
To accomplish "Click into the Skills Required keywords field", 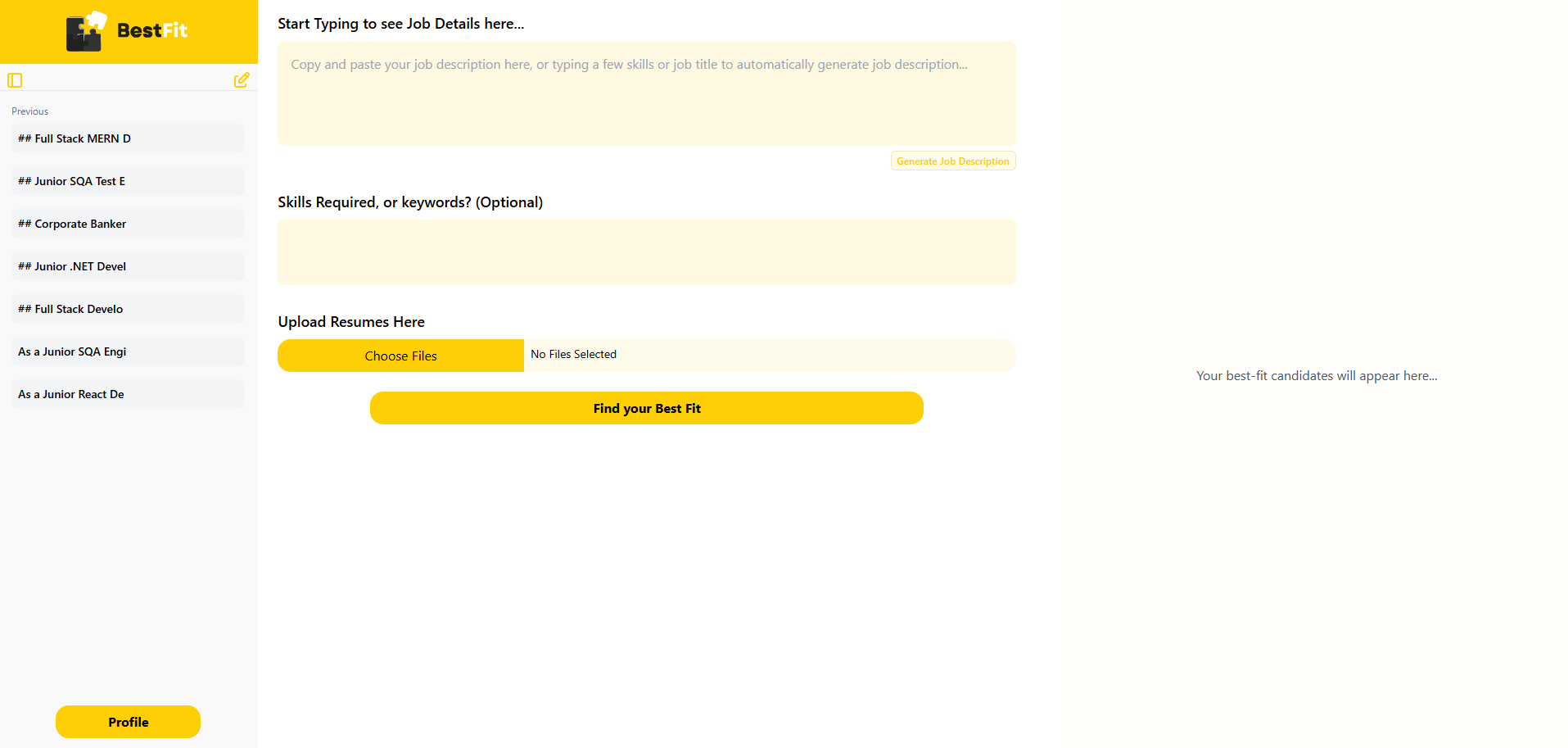I will tap(646, 252).
